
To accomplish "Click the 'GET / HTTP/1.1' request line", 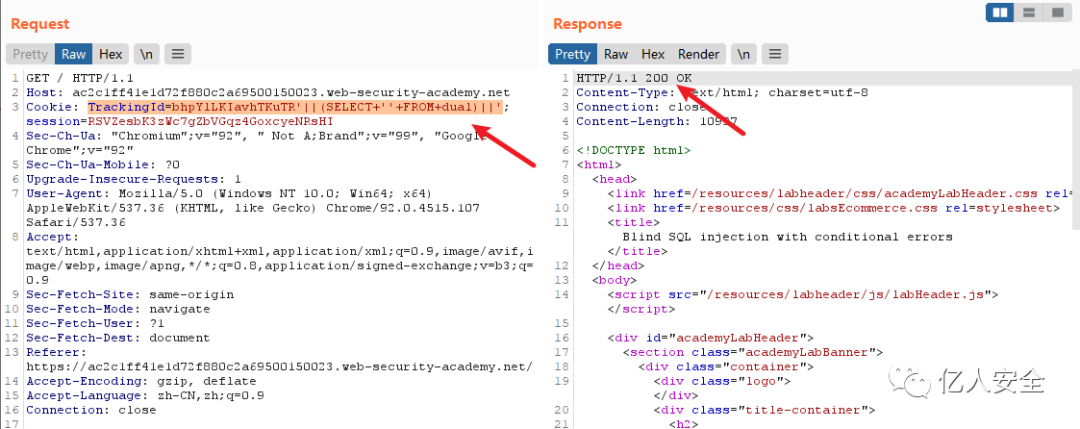I will [79, 77].
